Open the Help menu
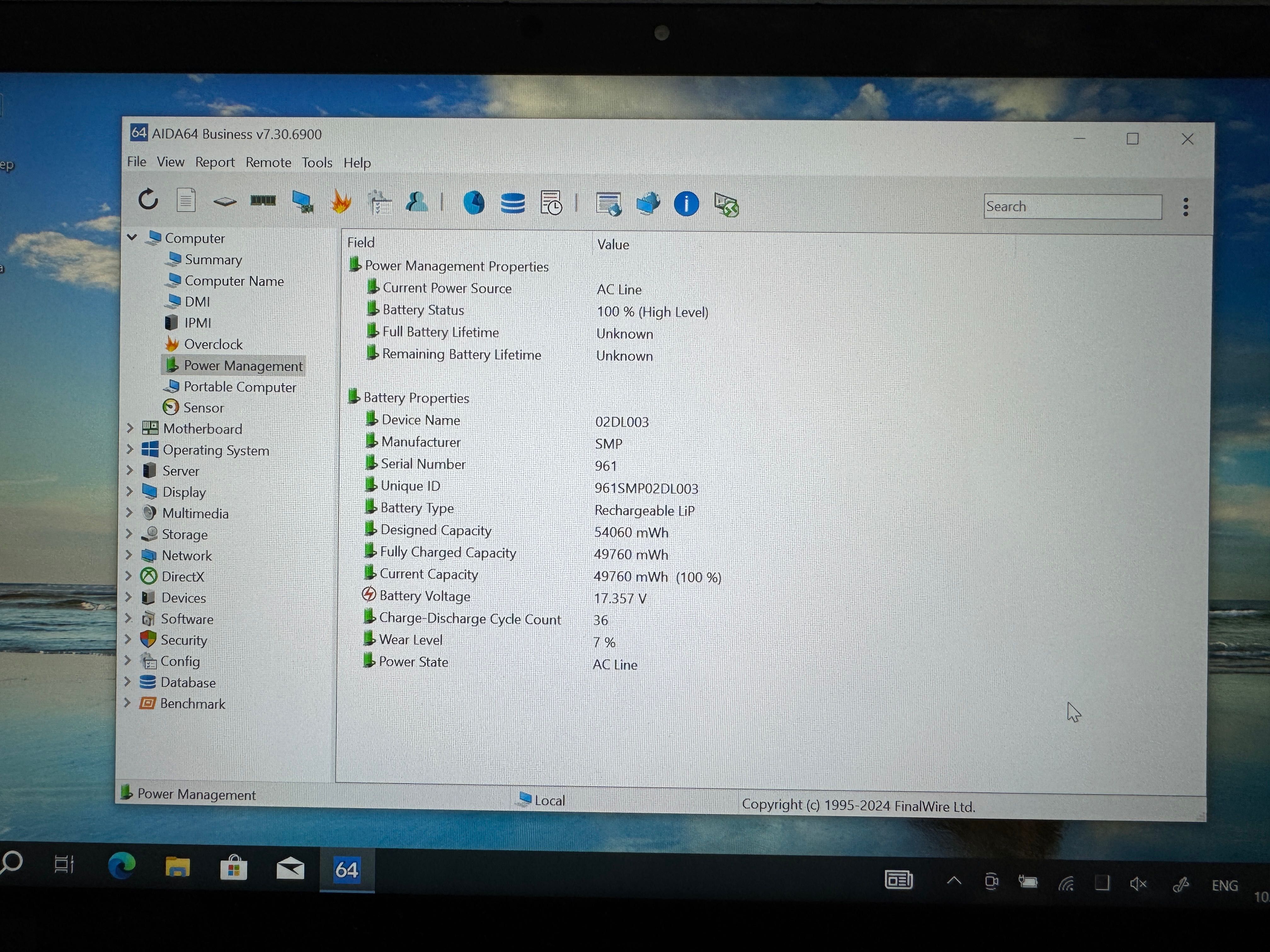The height and width of the screenshot is (952, 1270). click(x=357, y=163)
